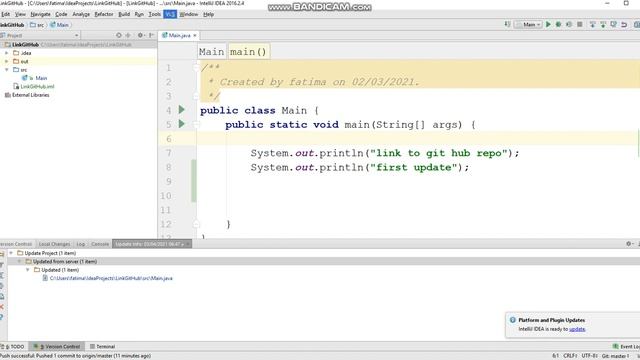Click the CRLF line separator selector
The height and width of the screenshot is (360, 640).
pos(570,356)
